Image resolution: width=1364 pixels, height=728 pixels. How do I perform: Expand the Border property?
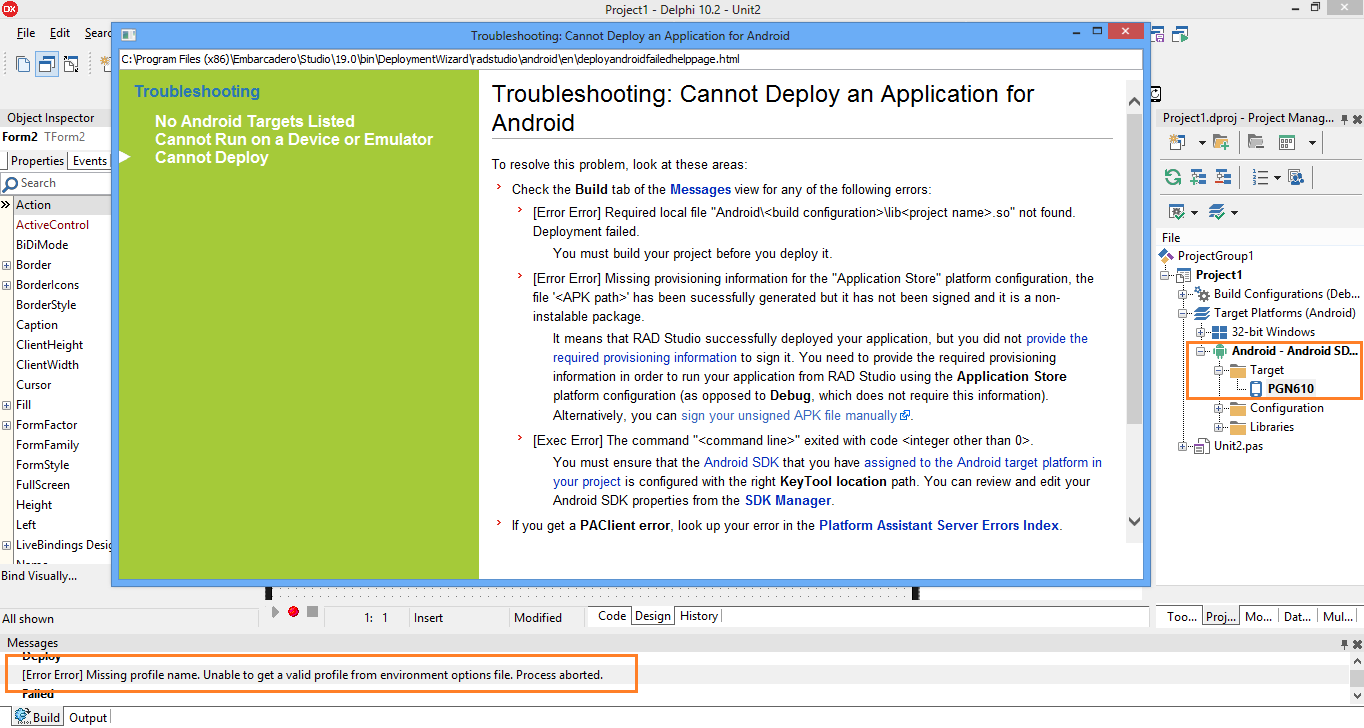pyautogui.click(x=7, y=265)
